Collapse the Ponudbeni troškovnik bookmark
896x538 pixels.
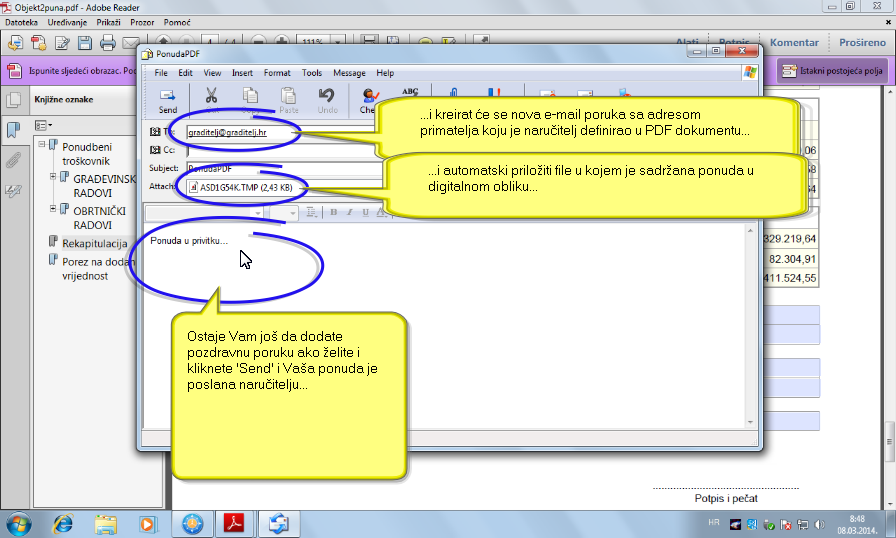coord(42,144)
